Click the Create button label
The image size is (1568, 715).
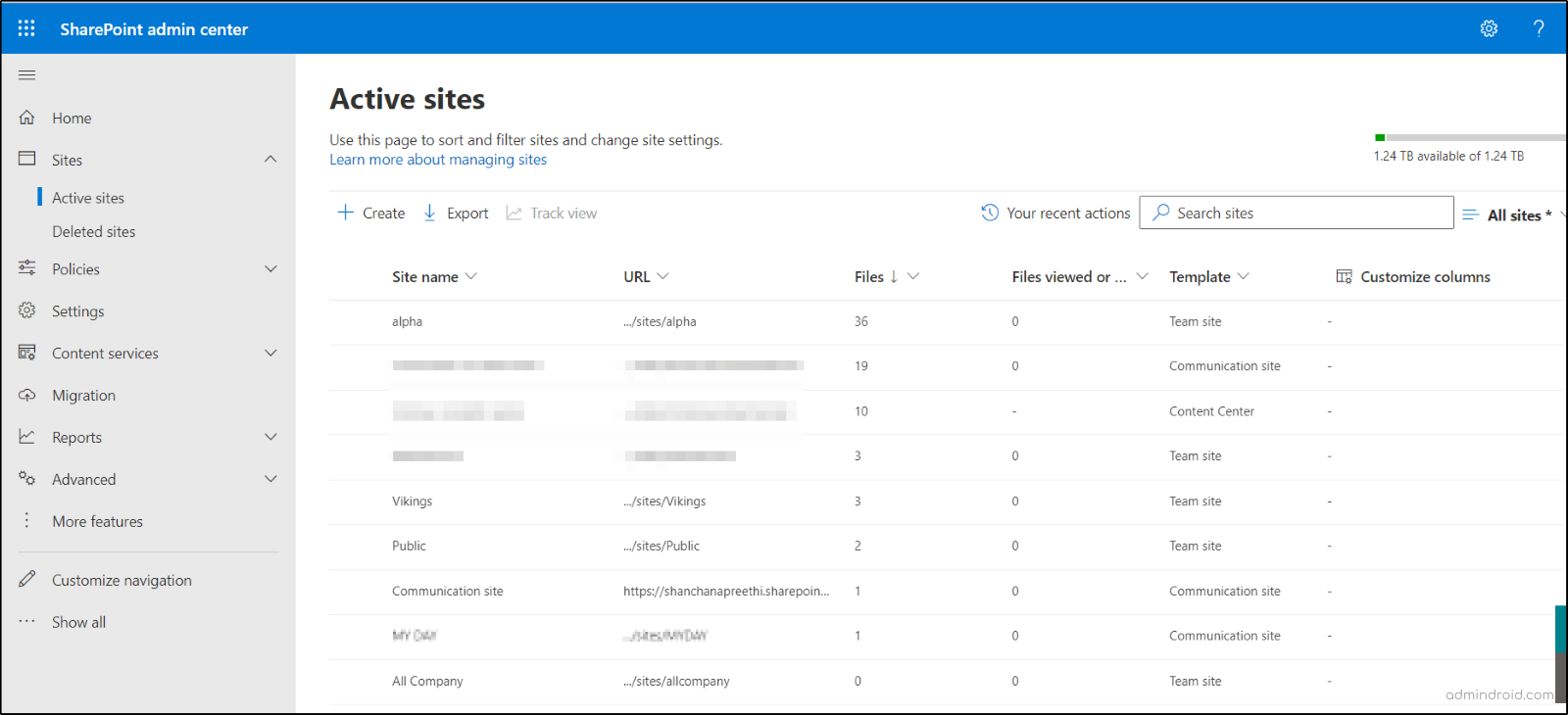click(383, 214)
